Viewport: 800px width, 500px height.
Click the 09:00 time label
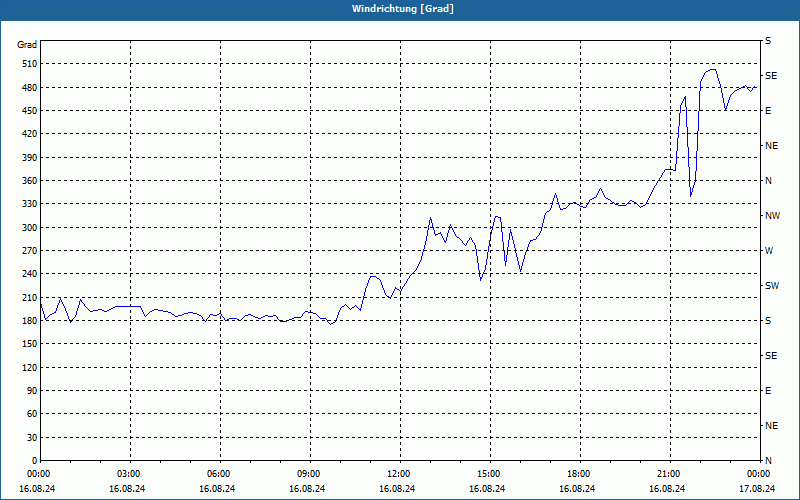(x=310, y=474)
